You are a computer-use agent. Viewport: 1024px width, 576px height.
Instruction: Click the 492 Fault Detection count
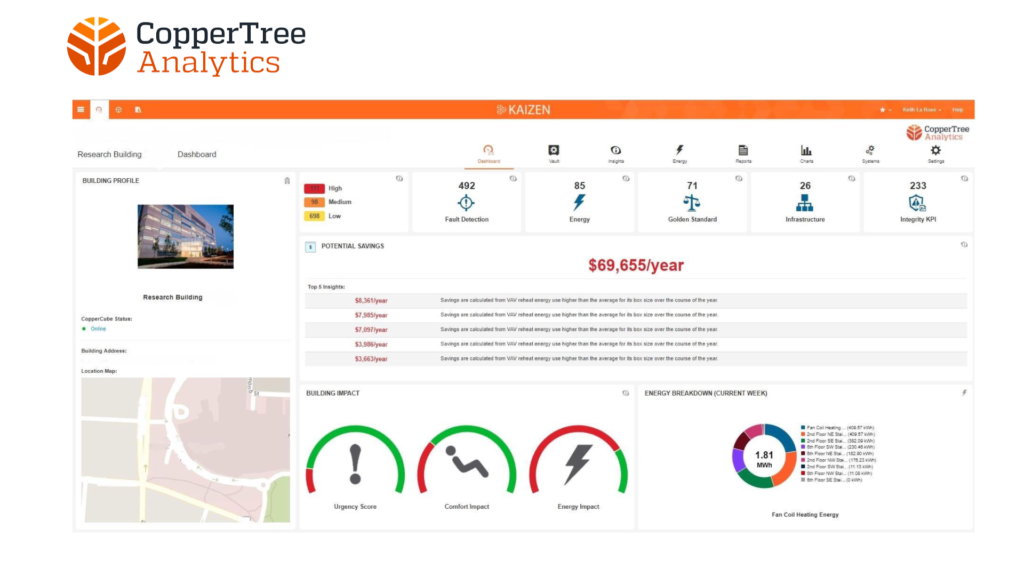467,185
